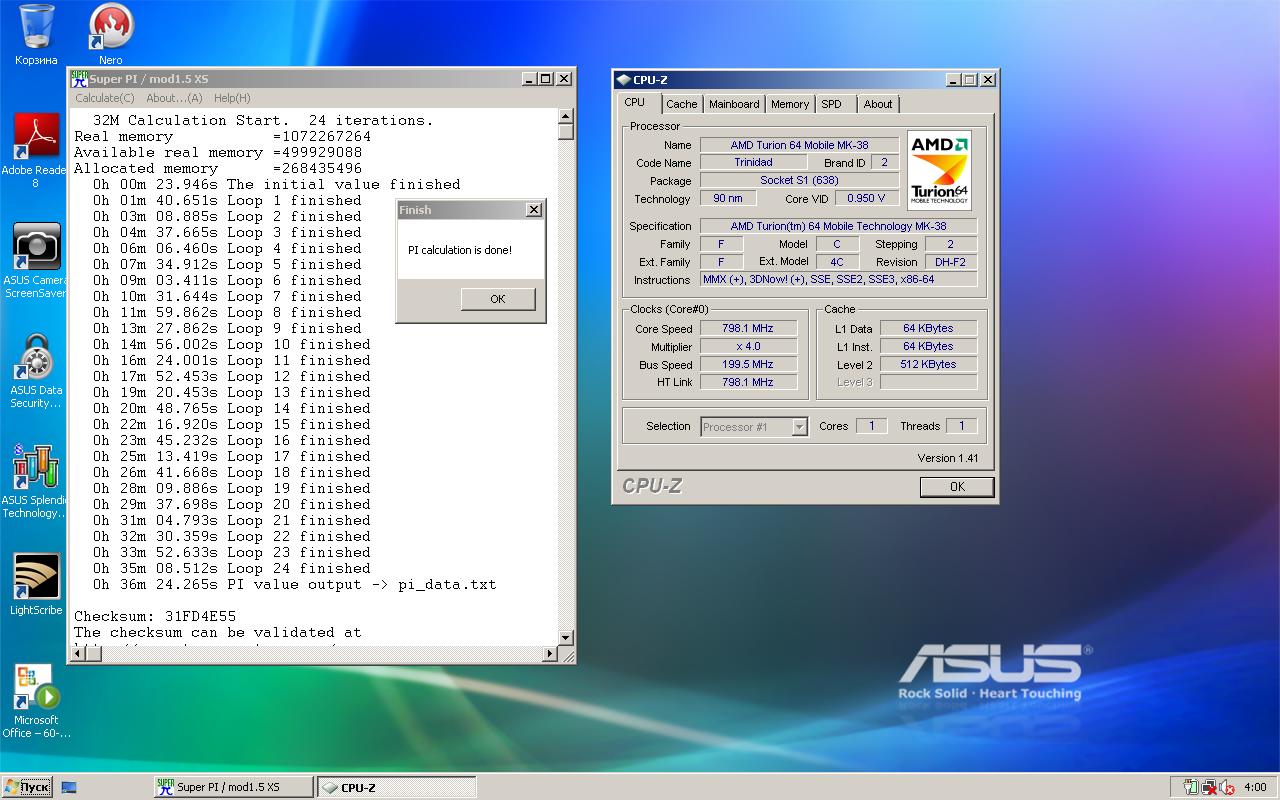1280x800 pixels.
Task: Open Microsoft Office 60-day trial shortcut
Action: point(36,701)
